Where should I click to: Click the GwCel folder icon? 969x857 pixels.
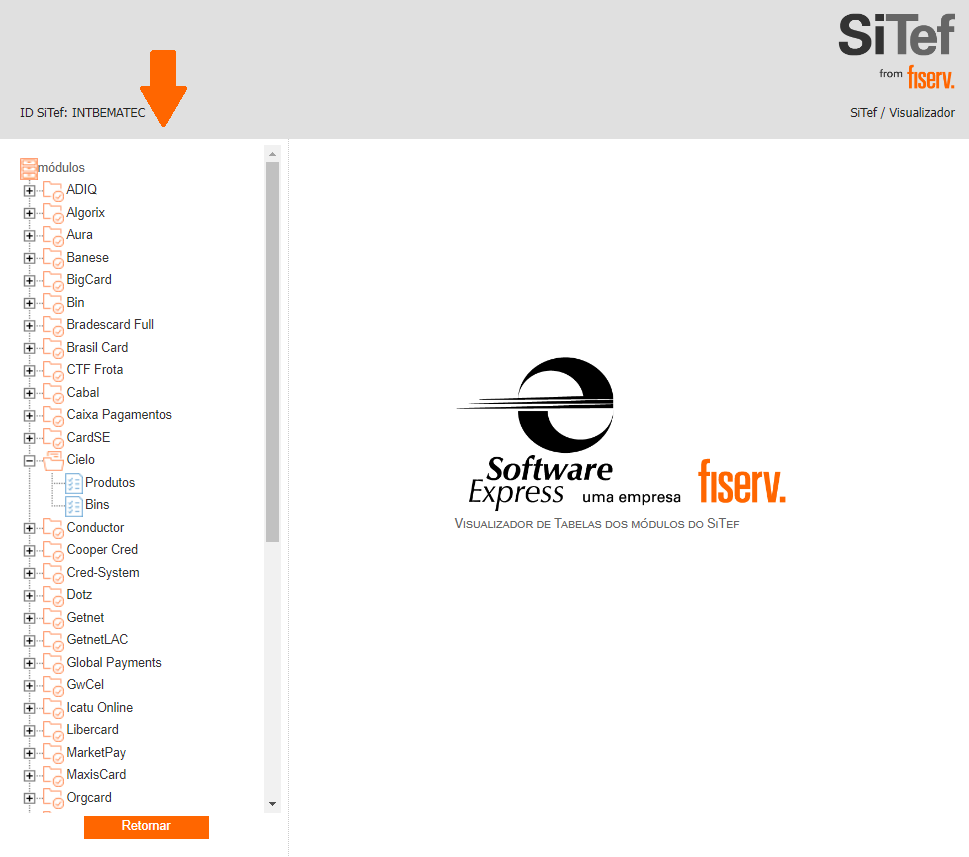pyautogui.click(x=53, y=687)
